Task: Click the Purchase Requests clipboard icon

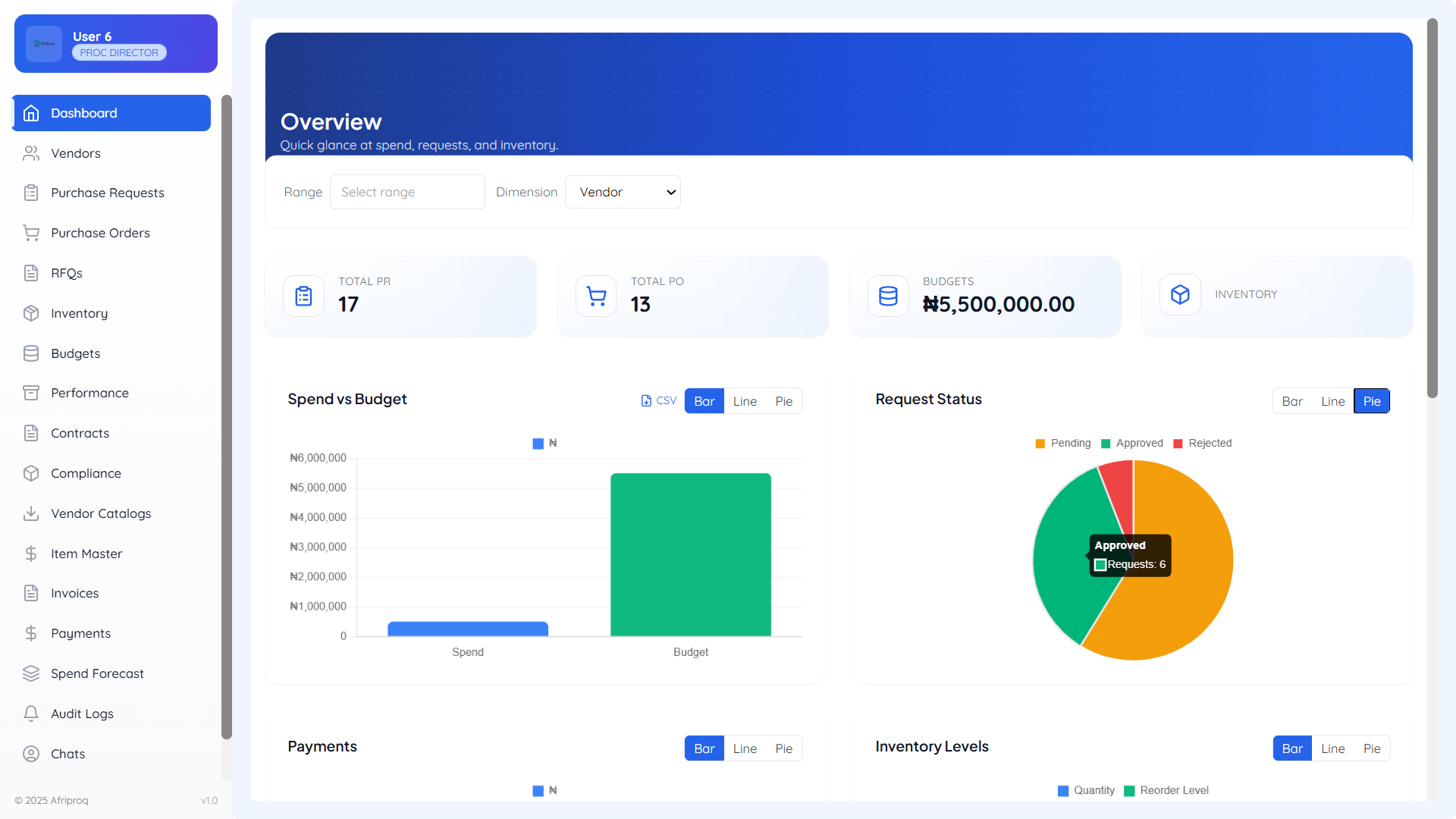Action: coord(31,193)
